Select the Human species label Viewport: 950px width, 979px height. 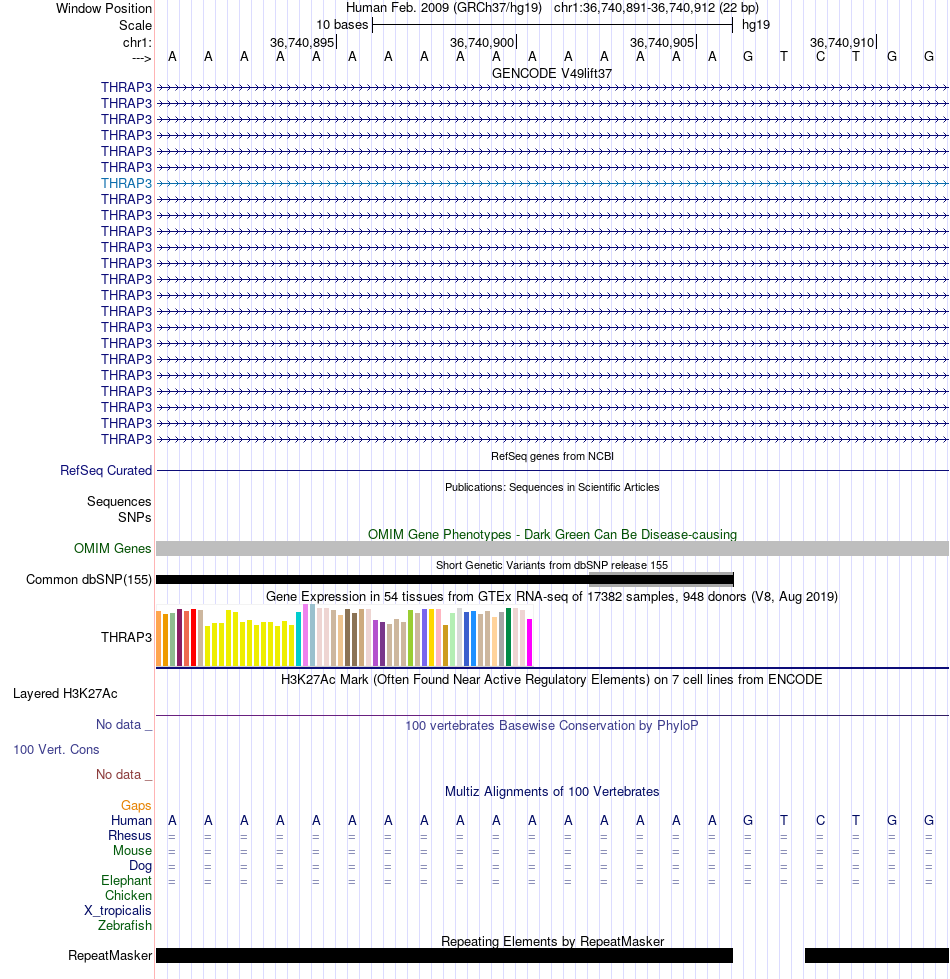click(131, 820)
